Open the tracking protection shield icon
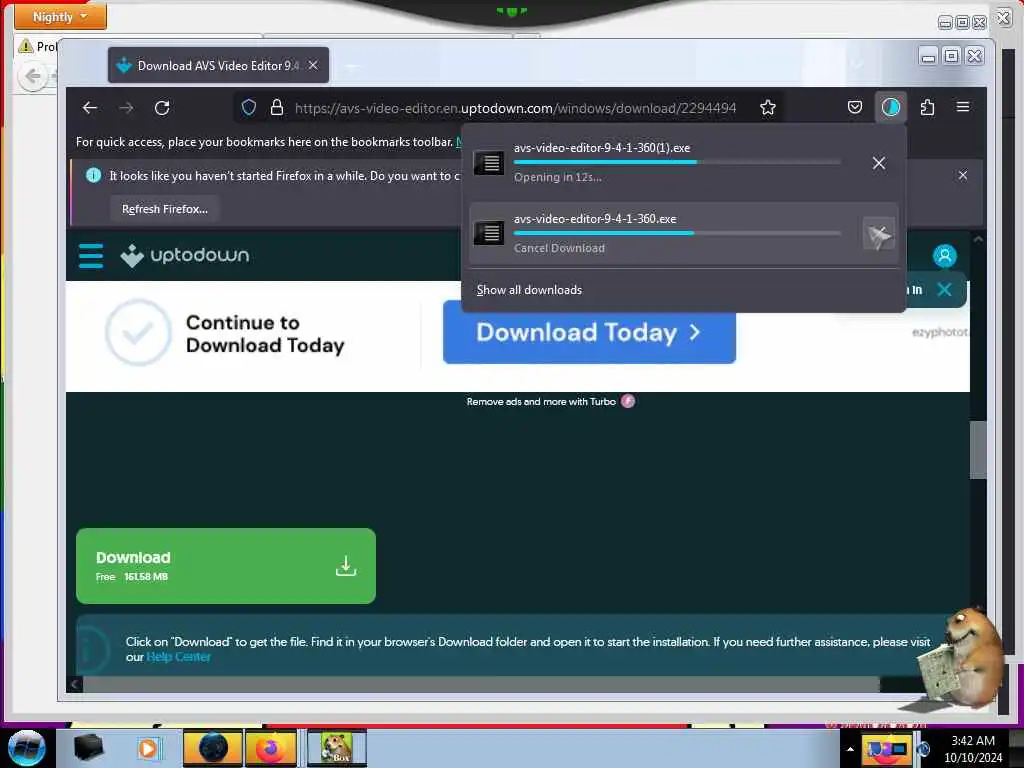The width and height of the screenshot is (1024, 768). pos(249,108)
